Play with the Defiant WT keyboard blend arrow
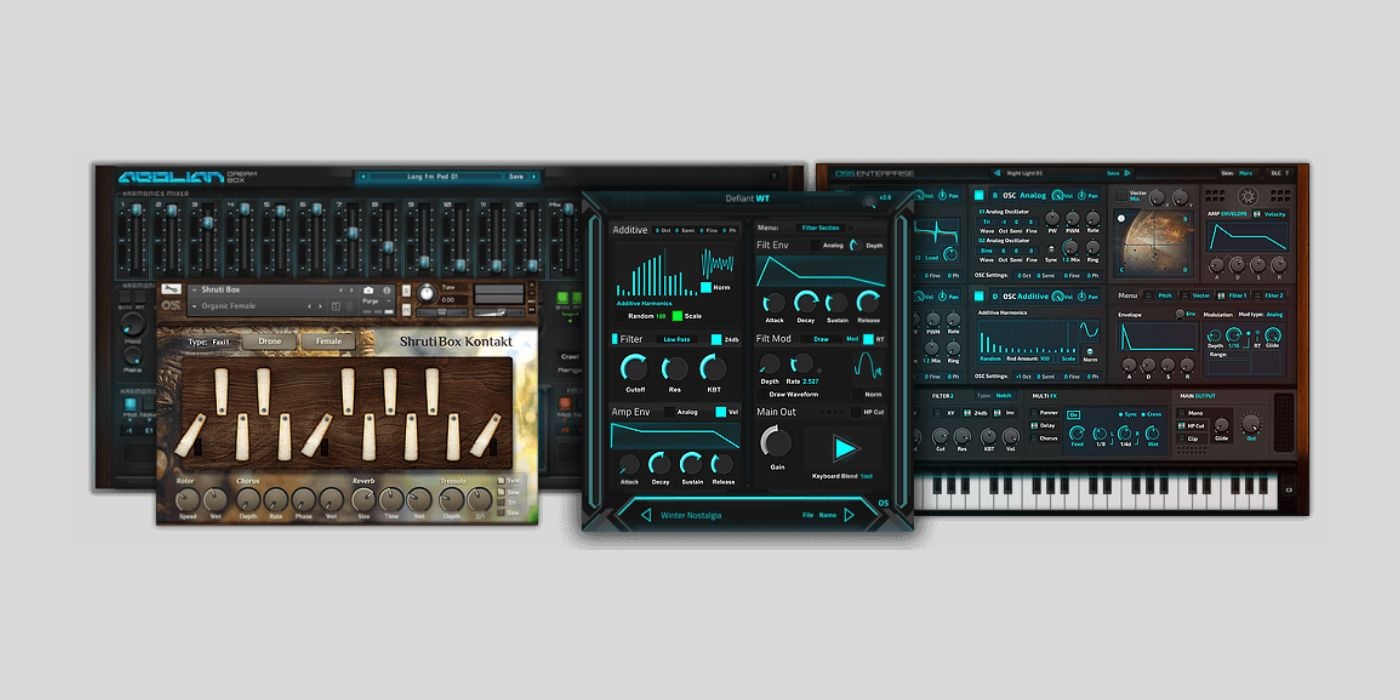Screen dimensions: 1400x700 846,448
